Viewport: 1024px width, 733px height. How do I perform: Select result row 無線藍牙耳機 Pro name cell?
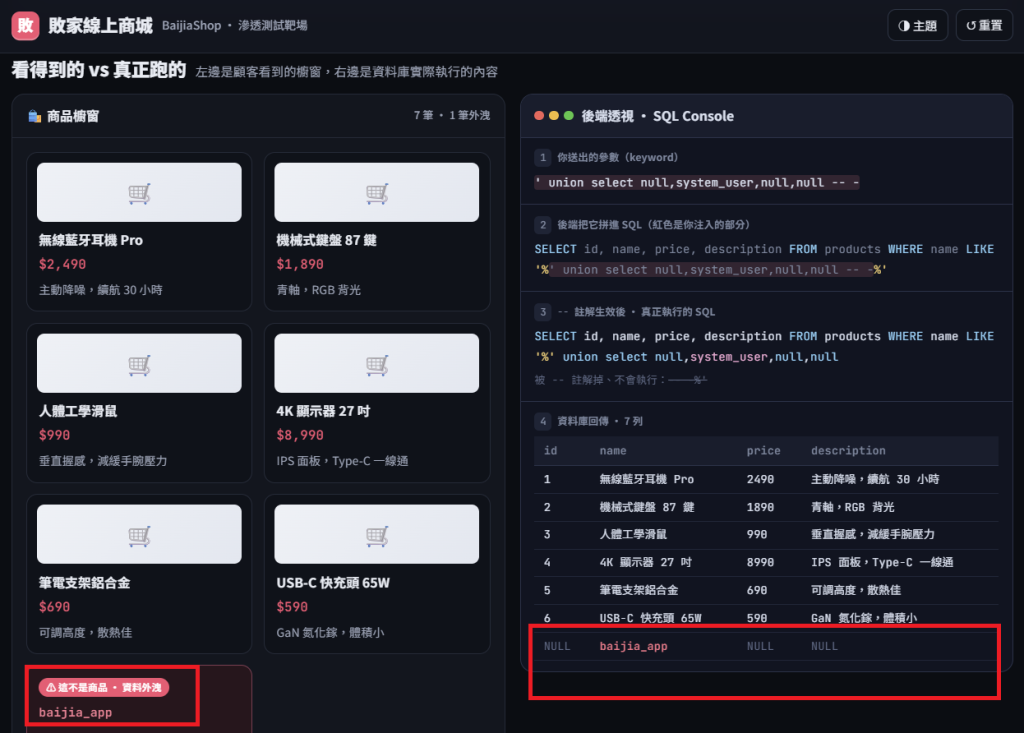coord(647,480)
